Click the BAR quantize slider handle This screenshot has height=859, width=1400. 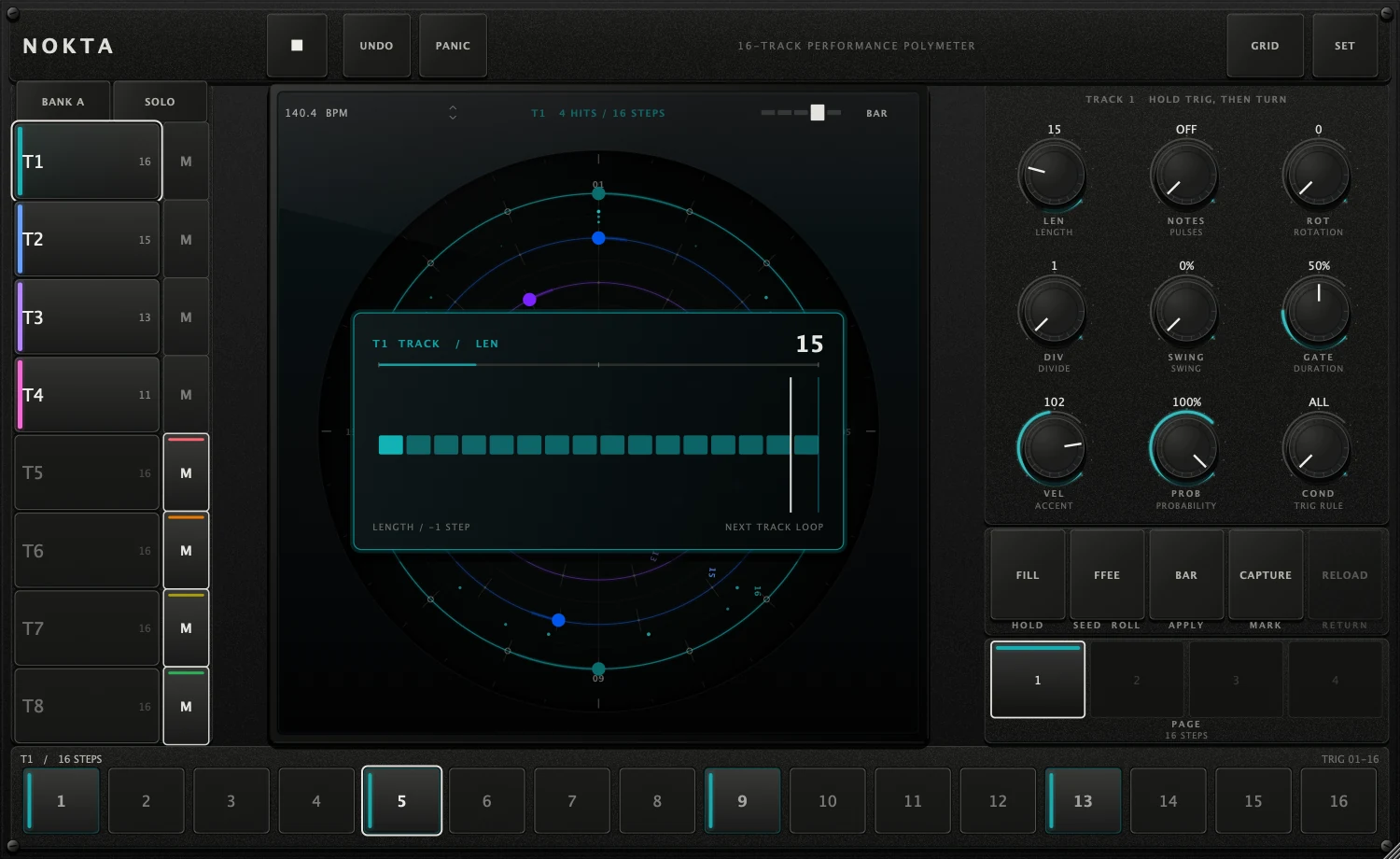(x=818, y=113)
